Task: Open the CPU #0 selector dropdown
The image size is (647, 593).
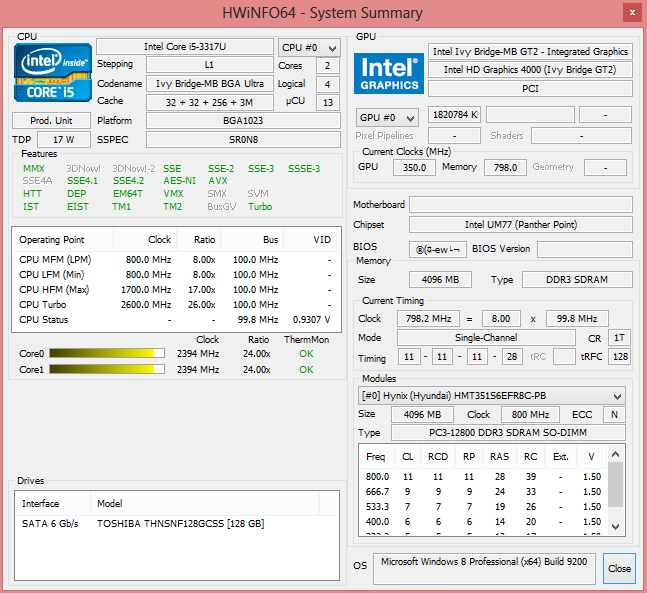Action: click(x=309, y=48)
